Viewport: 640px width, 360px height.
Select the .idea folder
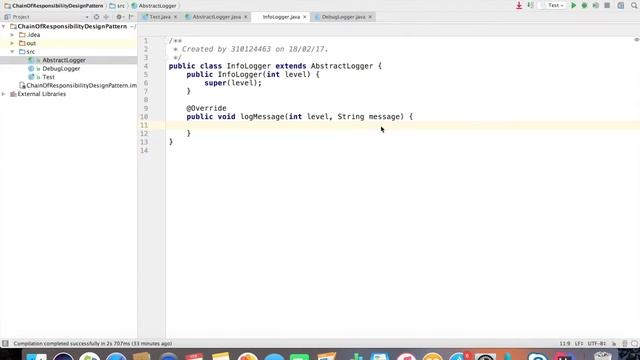tap(33, 35)
